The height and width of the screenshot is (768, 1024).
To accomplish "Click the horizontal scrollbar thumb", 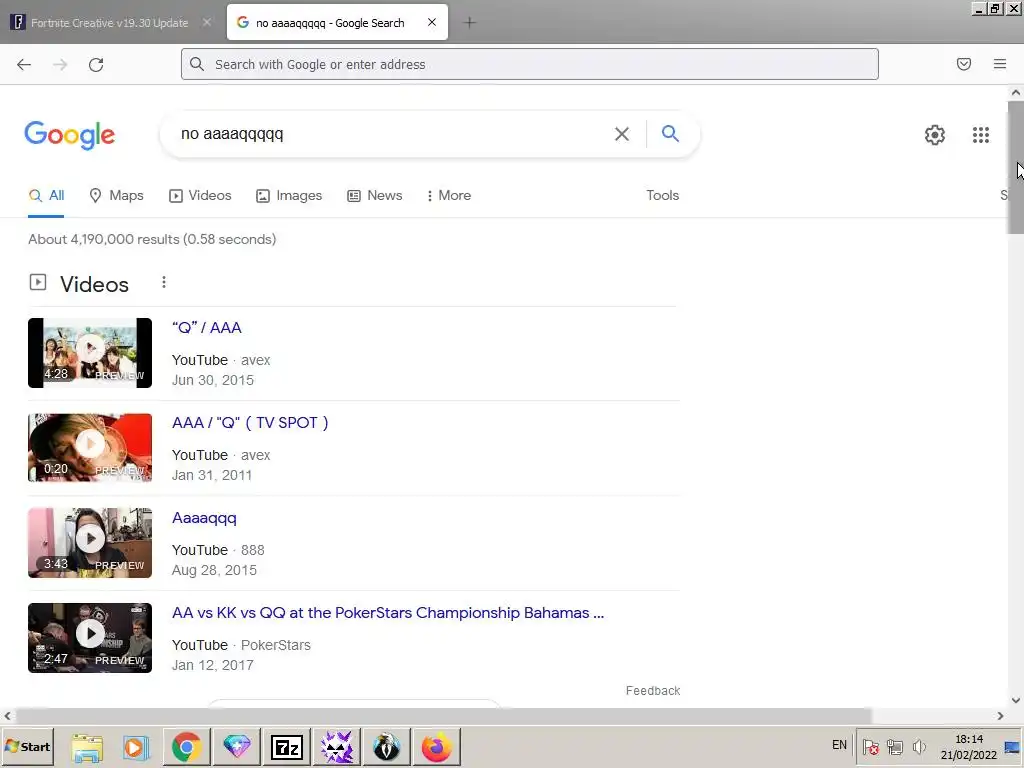I will click(443, 716).
